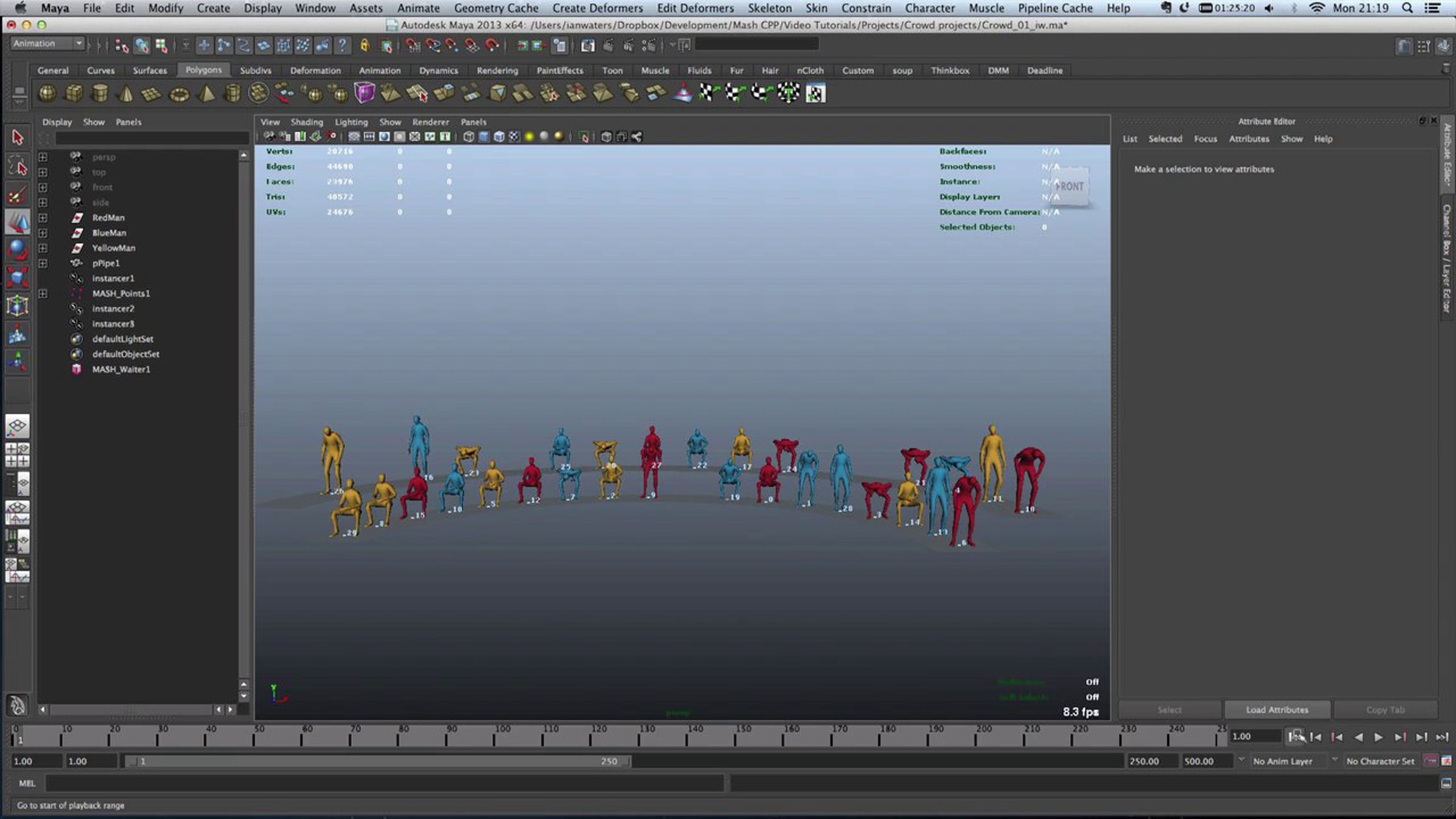Screen dimensions: 1456x819
Task: Click the MEL command line input field
Action: (x=385, y=783)
